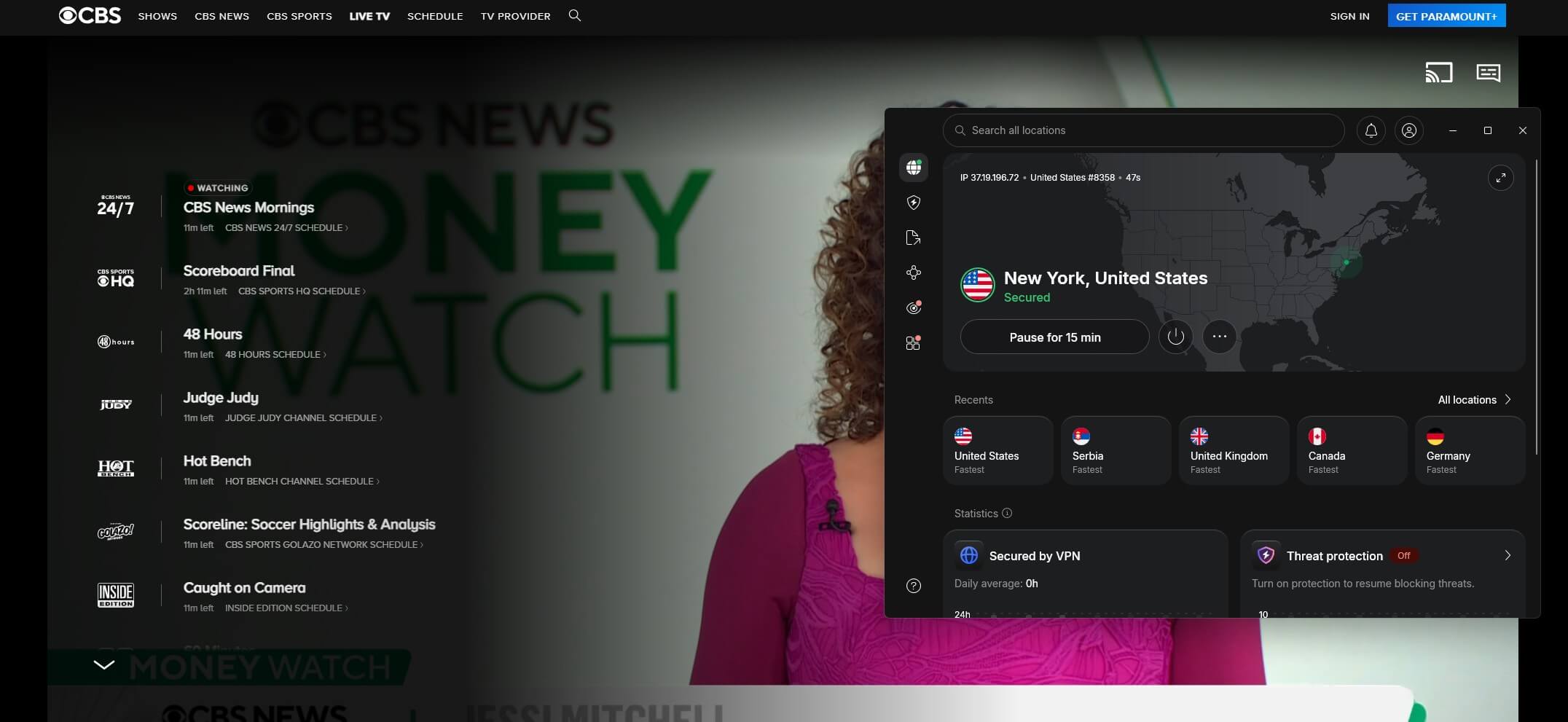Viewport: 1568px width, 722px height.
Task: Open more connection options ellipsis button
Action: (1220, 337)
